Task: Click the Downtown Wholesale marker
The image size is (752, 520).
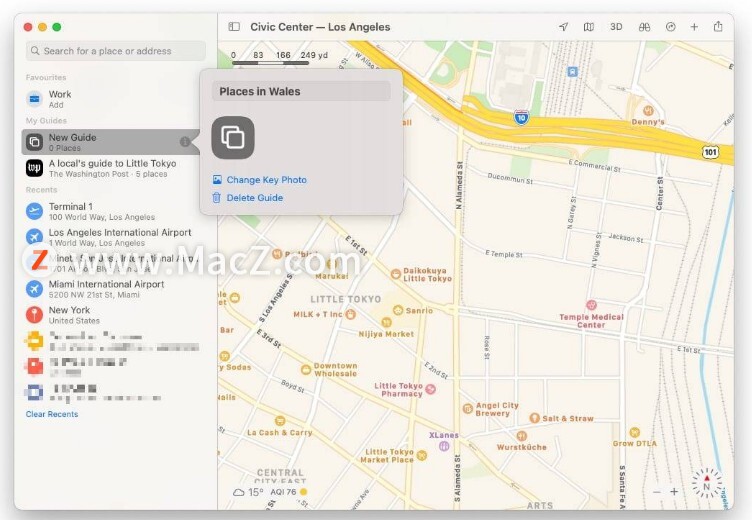Action: 306,369
